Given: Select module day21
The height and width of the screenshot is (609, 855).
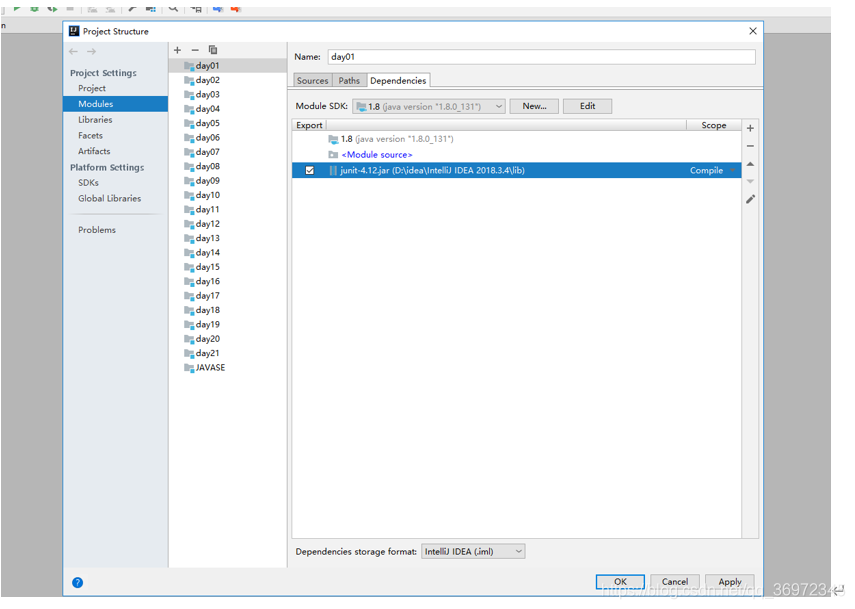Looking at the screenshot, I should (228, 353).
